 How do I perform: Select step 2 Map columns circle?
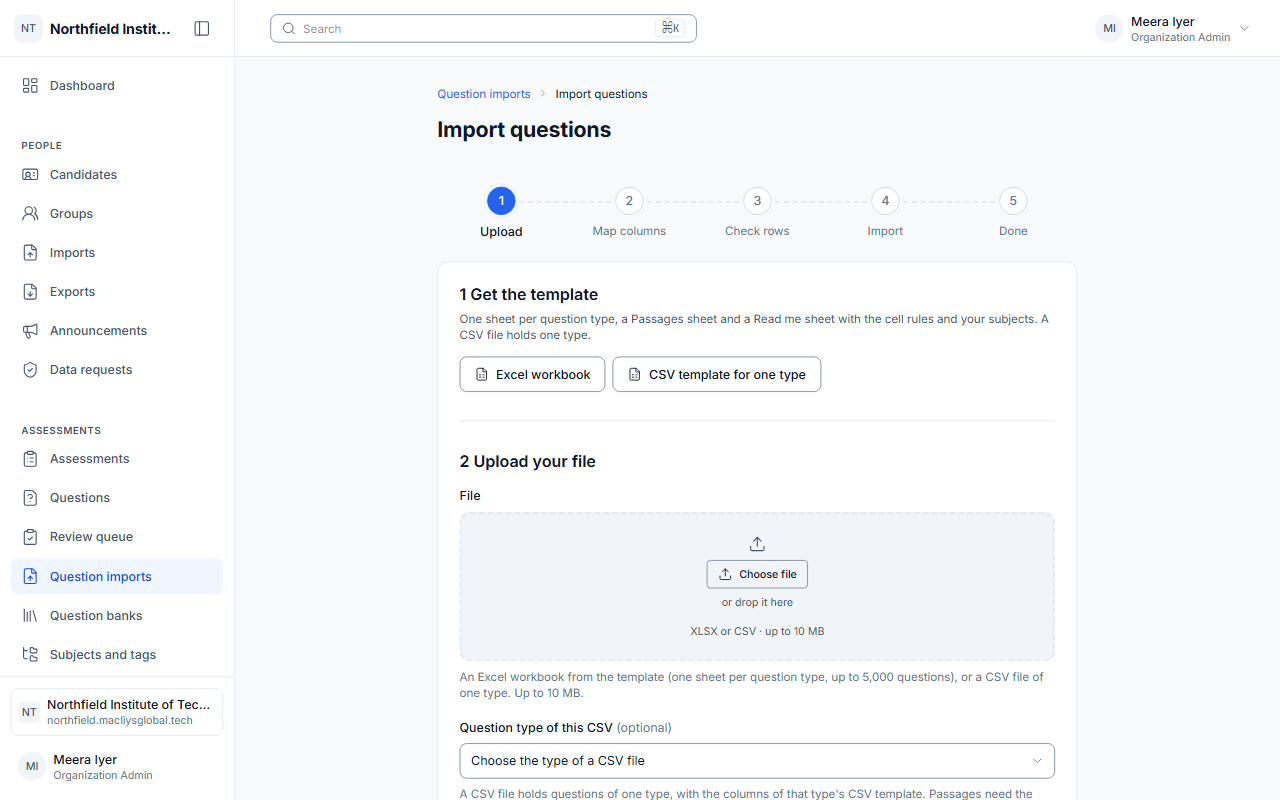point(629,201)
